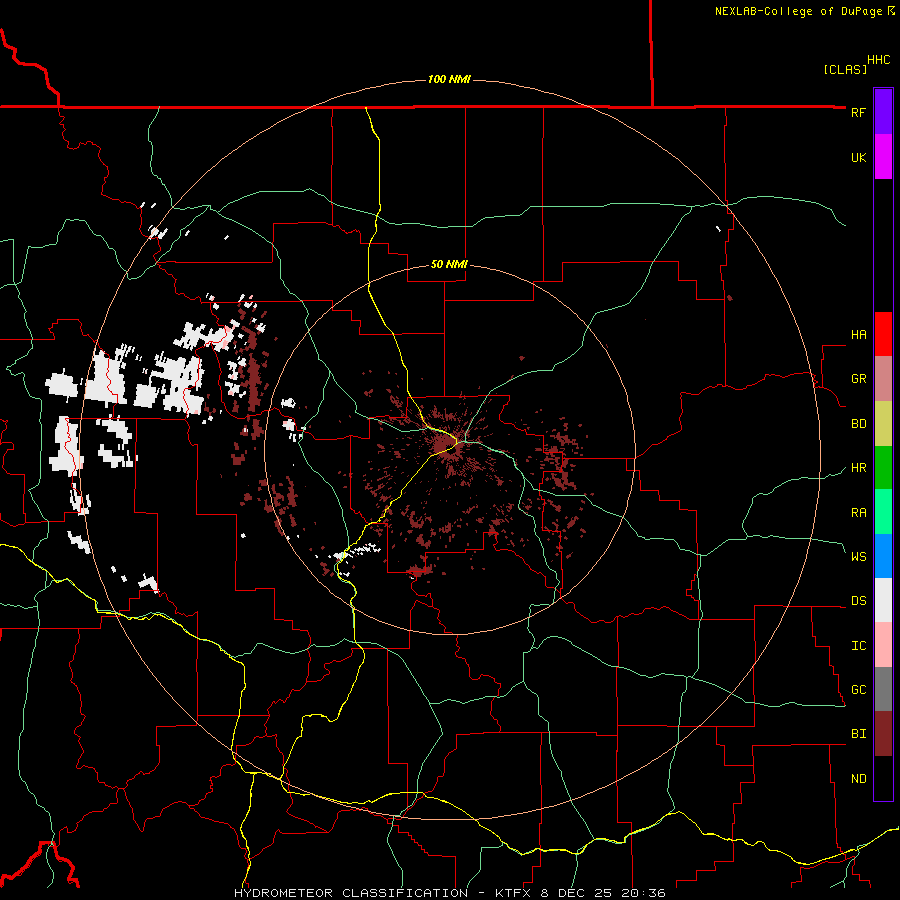This screenshot has height=900, width=900.
Task: Click the HA legend label
Action: click(858, 335)
